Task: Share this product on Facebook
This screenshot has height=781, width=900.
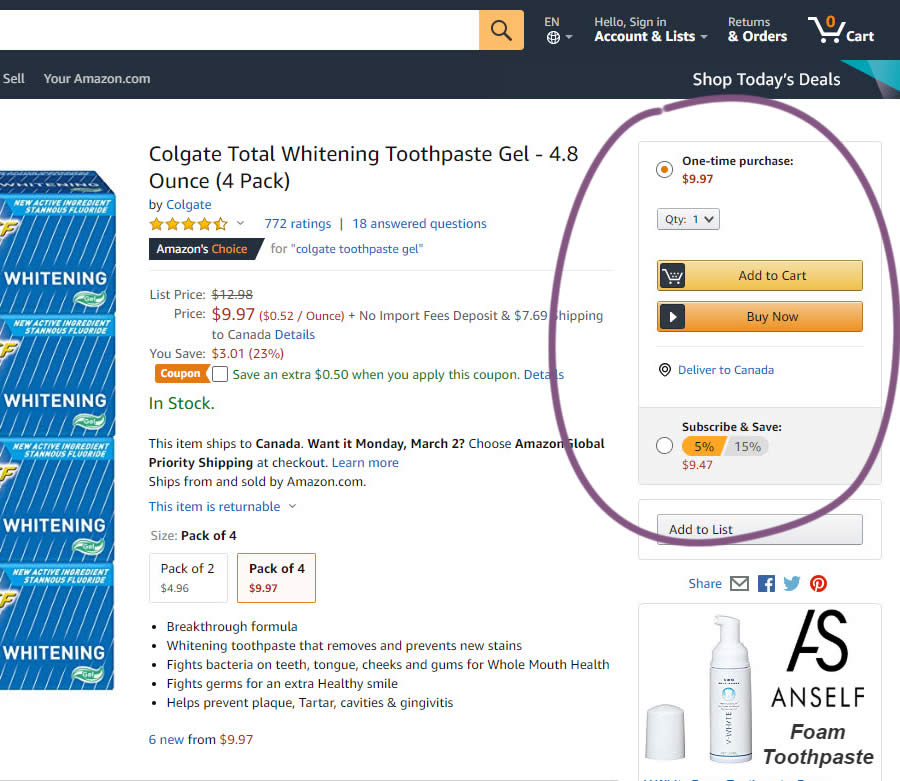Action: tap(766, 584)
